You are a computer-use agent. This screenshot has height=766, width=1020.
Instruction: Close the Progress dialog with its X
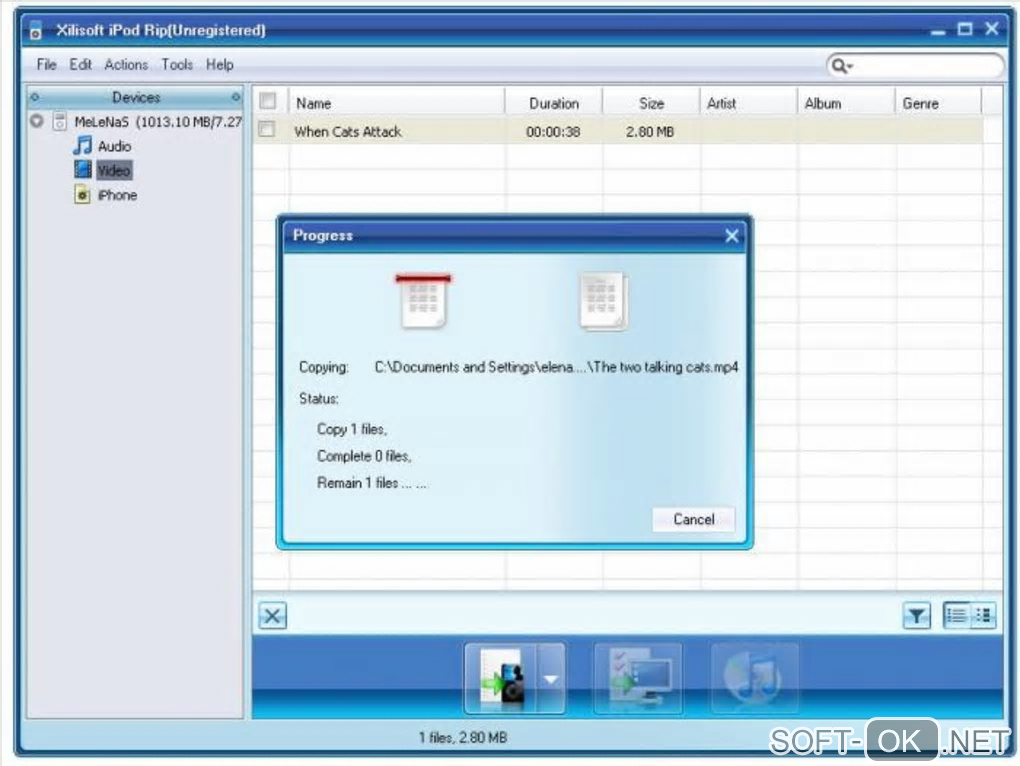pyautogui.click(x=732, y=235)
